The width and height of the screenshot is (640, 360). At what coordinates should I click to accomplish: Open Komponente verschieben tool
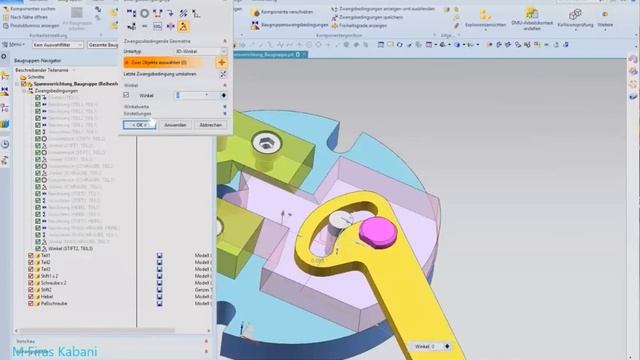(282, 12)
